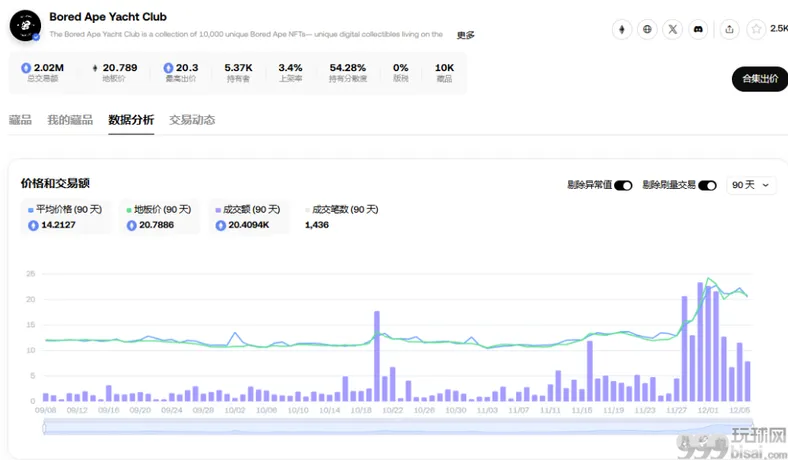Click the 0% 版税 stat

[x=401, y=72]
